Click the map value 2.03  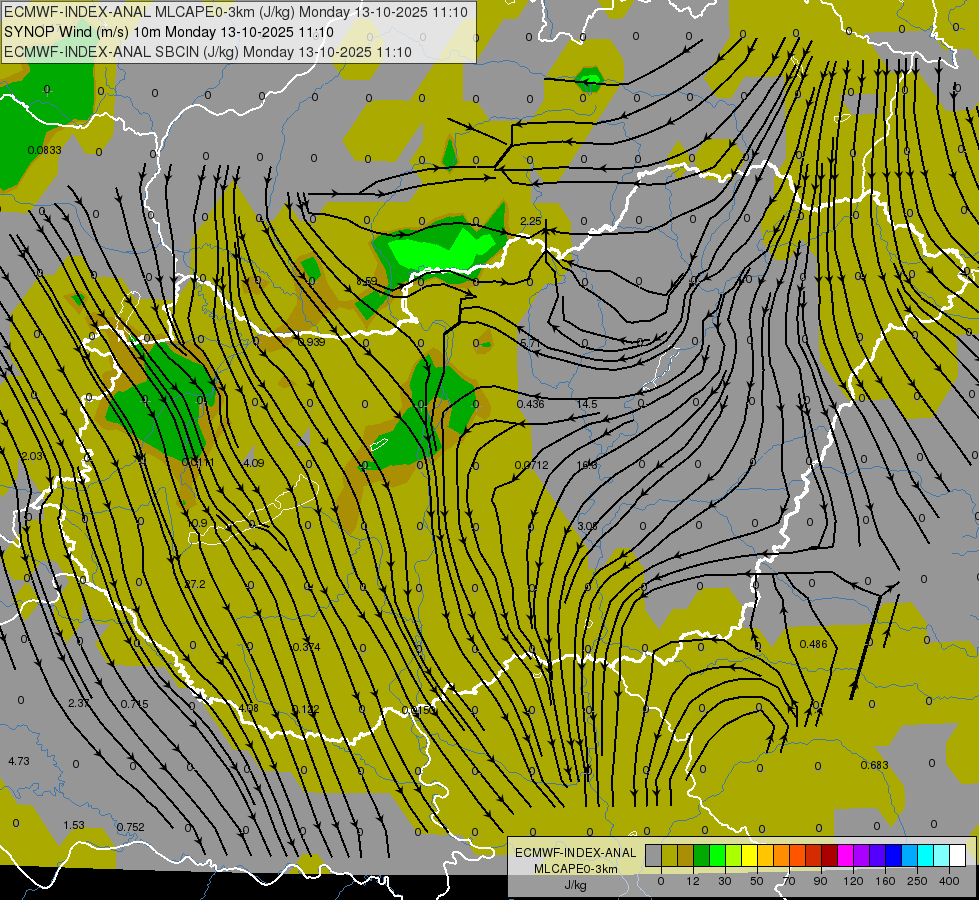32,456
